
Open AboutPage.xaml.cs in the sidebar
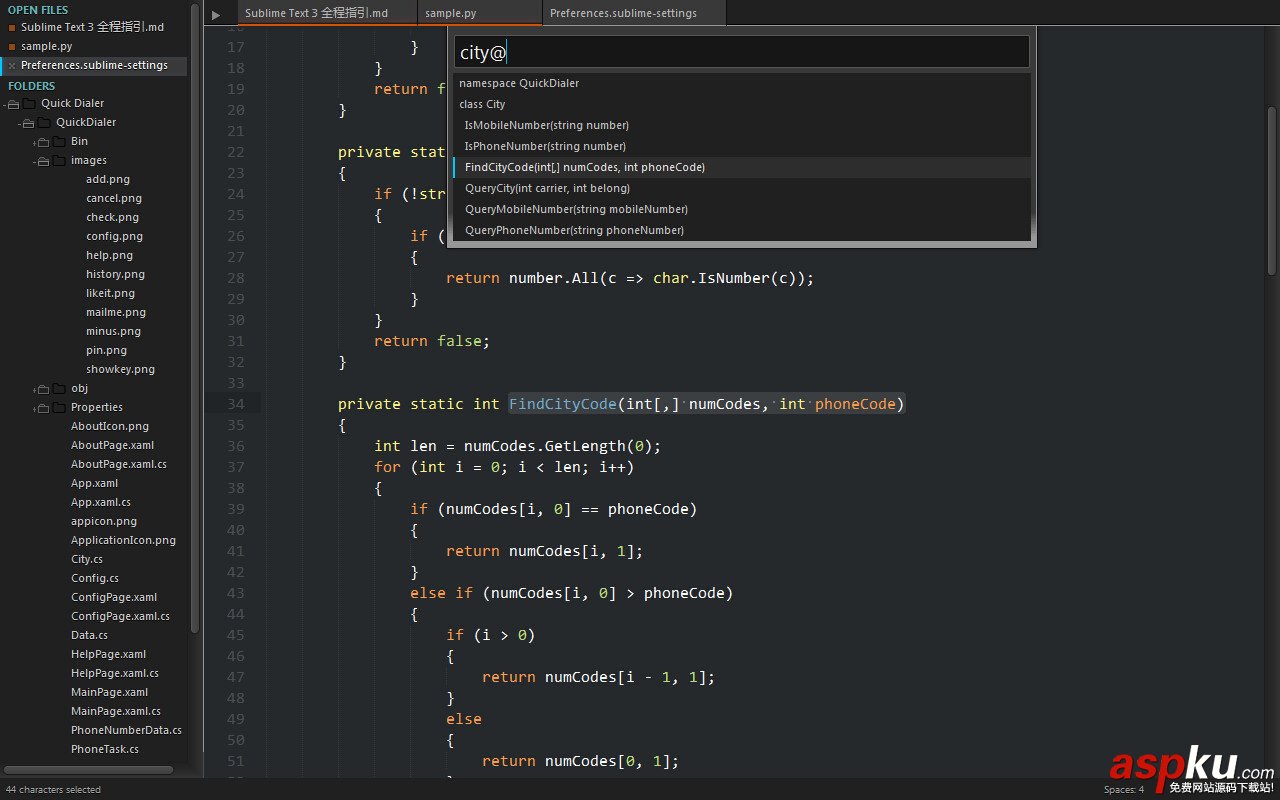(119, 464)
